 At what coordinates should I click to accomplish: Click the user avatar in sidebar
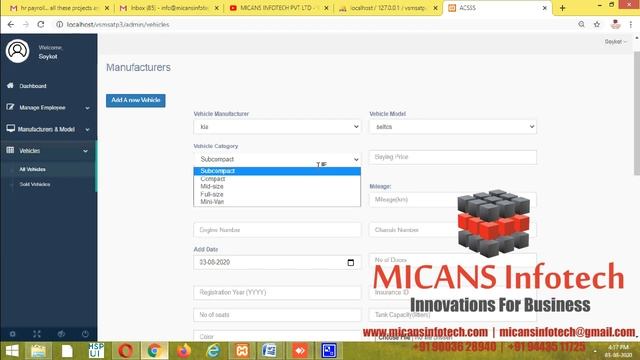click(18, 51)
